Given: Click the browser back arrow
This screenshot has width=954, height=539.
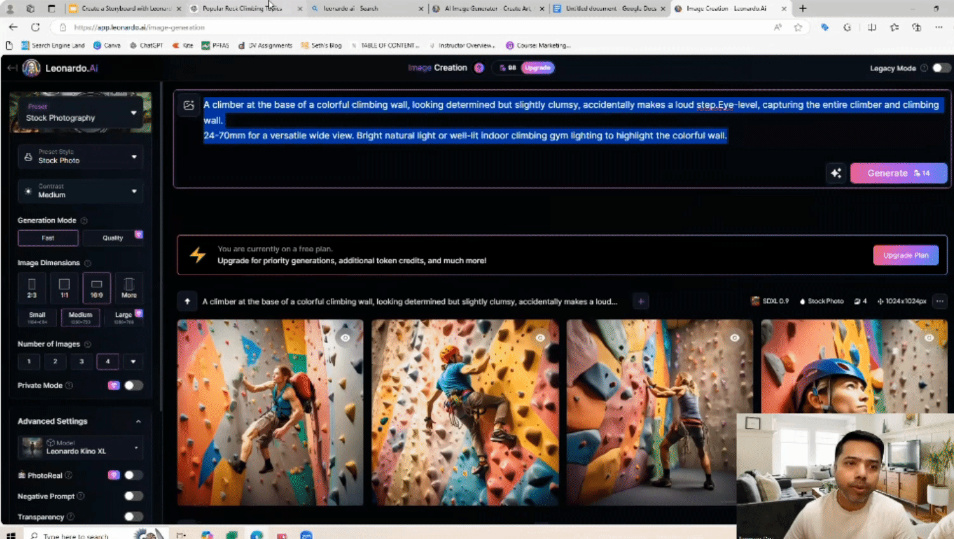Looking at the screenshot, I should click(13, 27).
